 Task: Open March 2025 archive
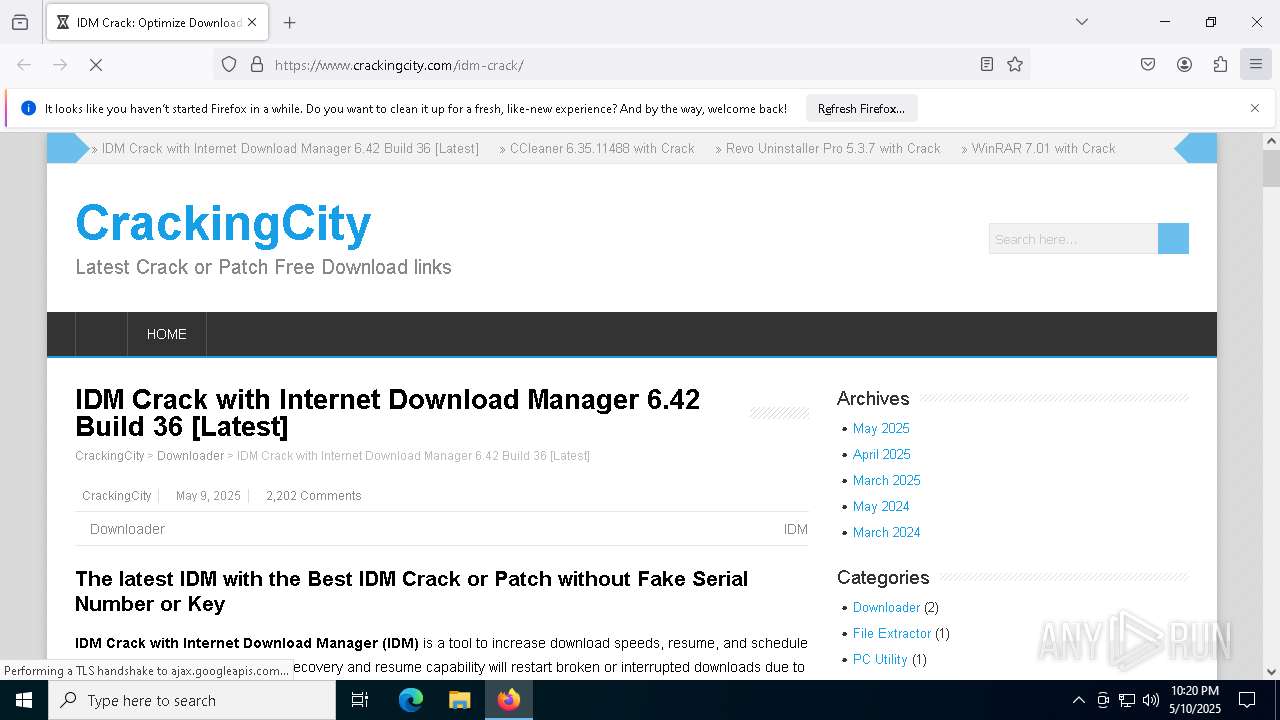pos(887,480)
